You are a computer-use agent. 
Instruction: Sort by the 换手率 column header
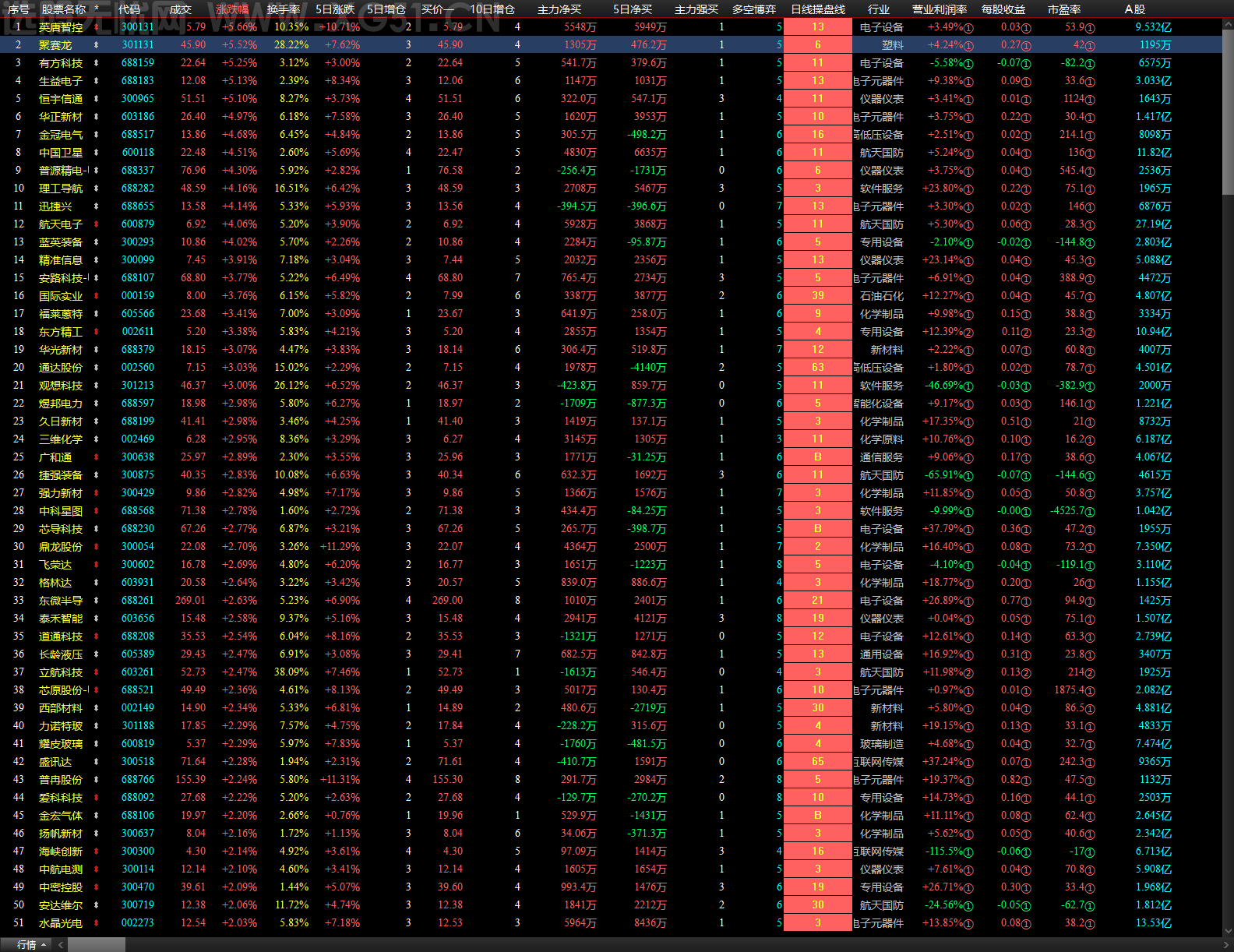click(284, 9)
